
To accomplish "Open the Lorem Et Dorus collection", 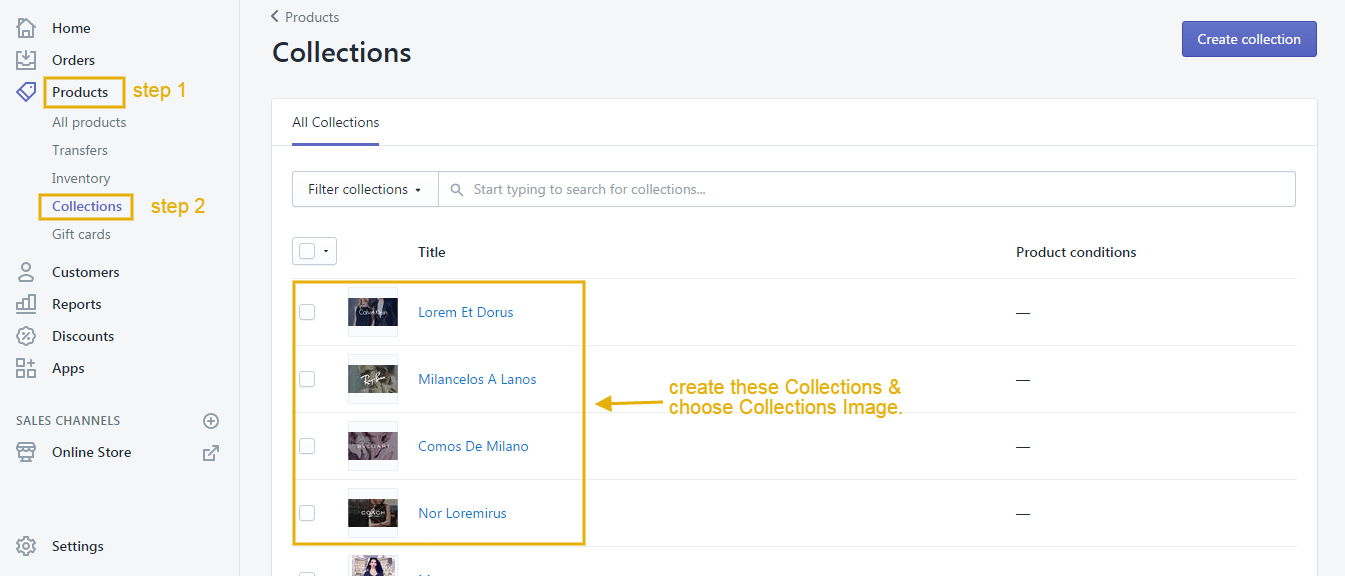I will [466, 312].
